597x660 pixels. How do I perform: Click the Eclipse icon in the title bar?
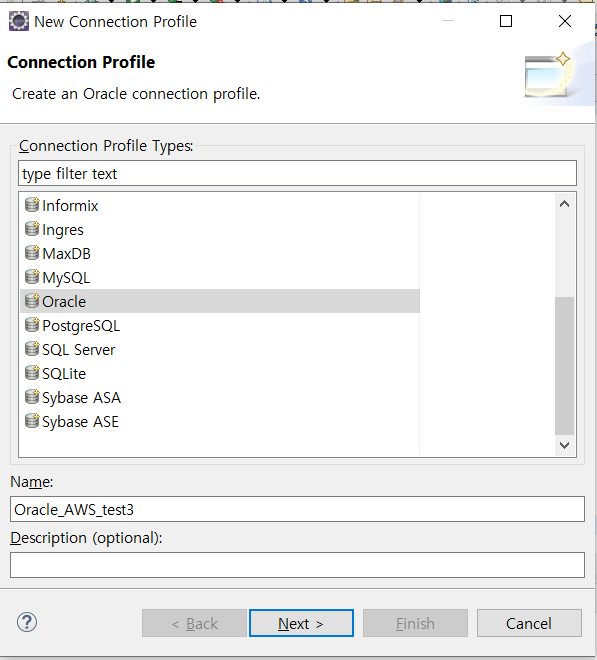tap(19, 21)
